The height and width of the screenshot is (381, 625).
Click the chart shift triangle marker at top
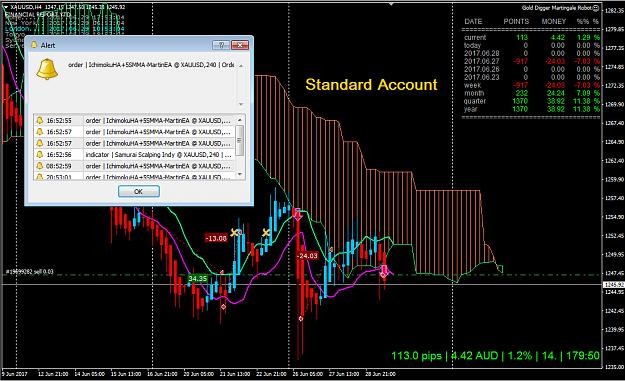pyautogui.click(x=391, y=4)
